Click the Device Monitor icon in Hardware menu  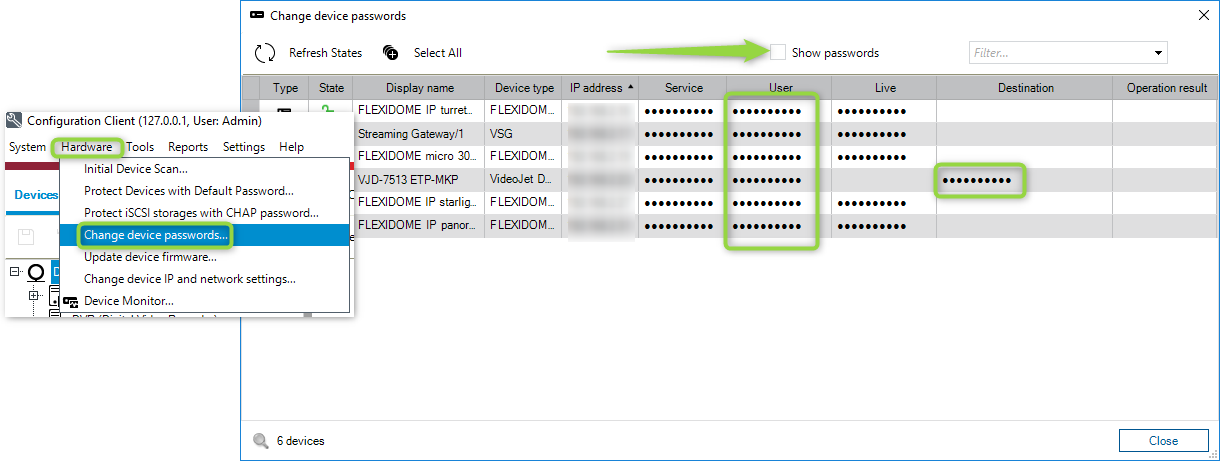coord(70,301)
